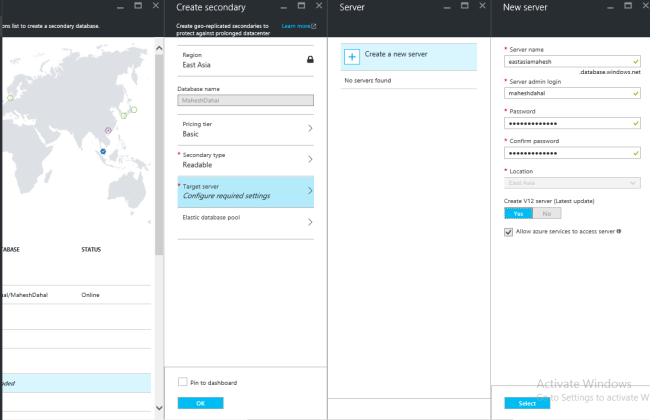Open the Elastic database pool item
This screenshot has height=420, width=650.
point(246,221)
